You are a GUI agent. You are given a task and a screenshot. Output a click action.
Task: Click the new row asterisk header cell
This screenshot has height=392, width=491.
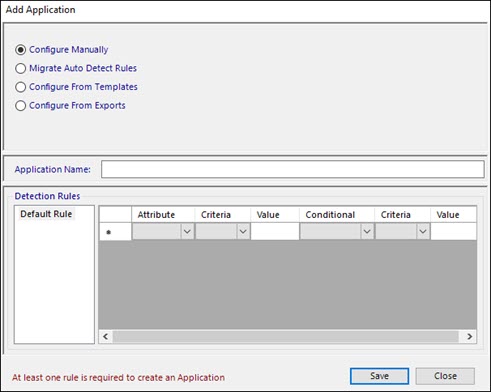115,231
